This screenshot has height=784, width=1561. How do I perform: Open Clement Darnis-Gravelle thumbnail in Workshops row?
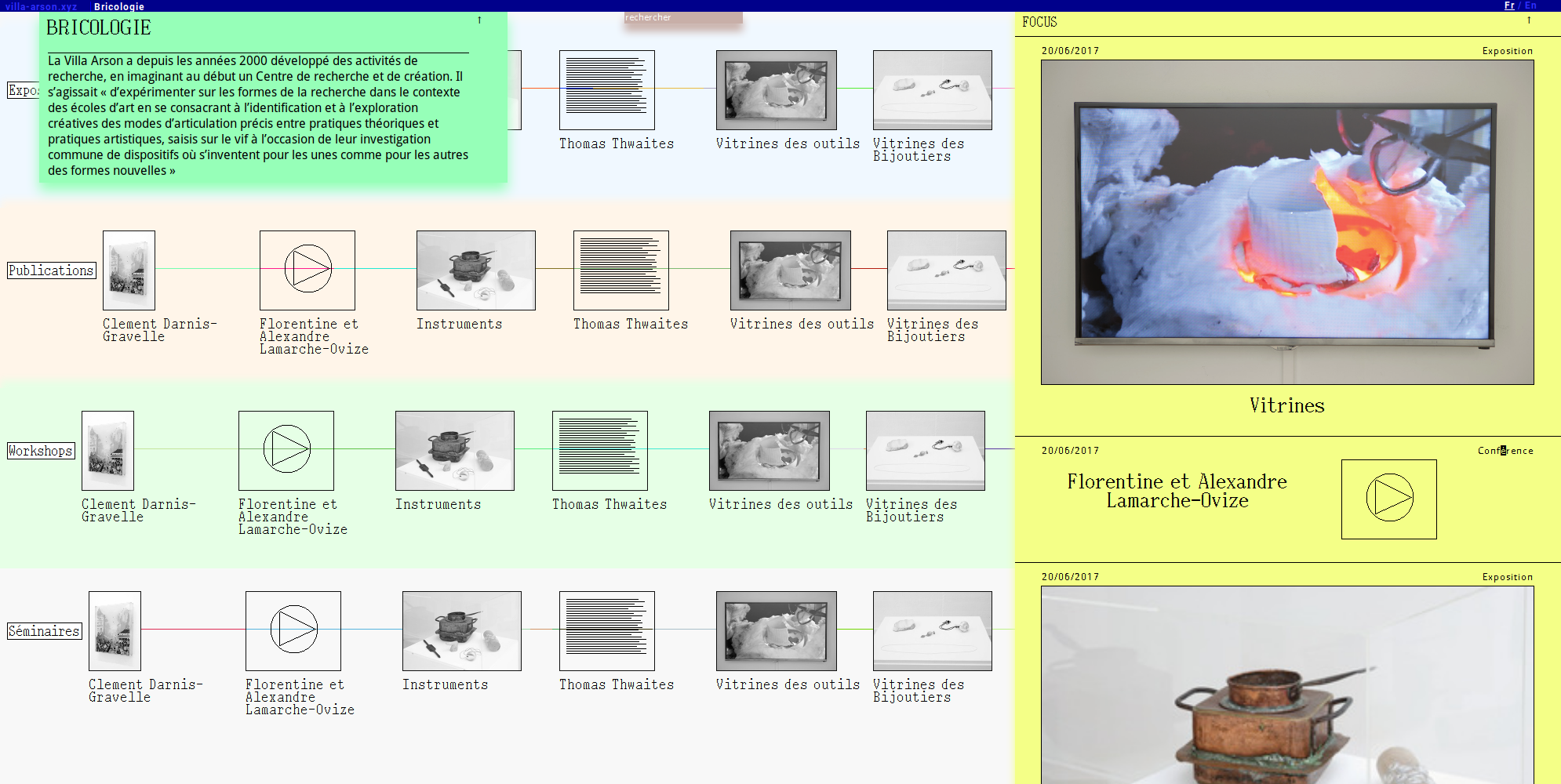coord(107,450)
